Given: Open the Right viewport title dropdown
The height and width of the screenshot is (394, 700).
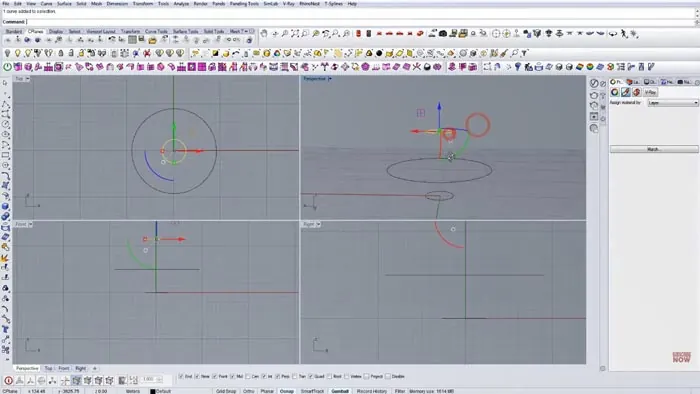Looking at the screenshot, I should [318, 224].
